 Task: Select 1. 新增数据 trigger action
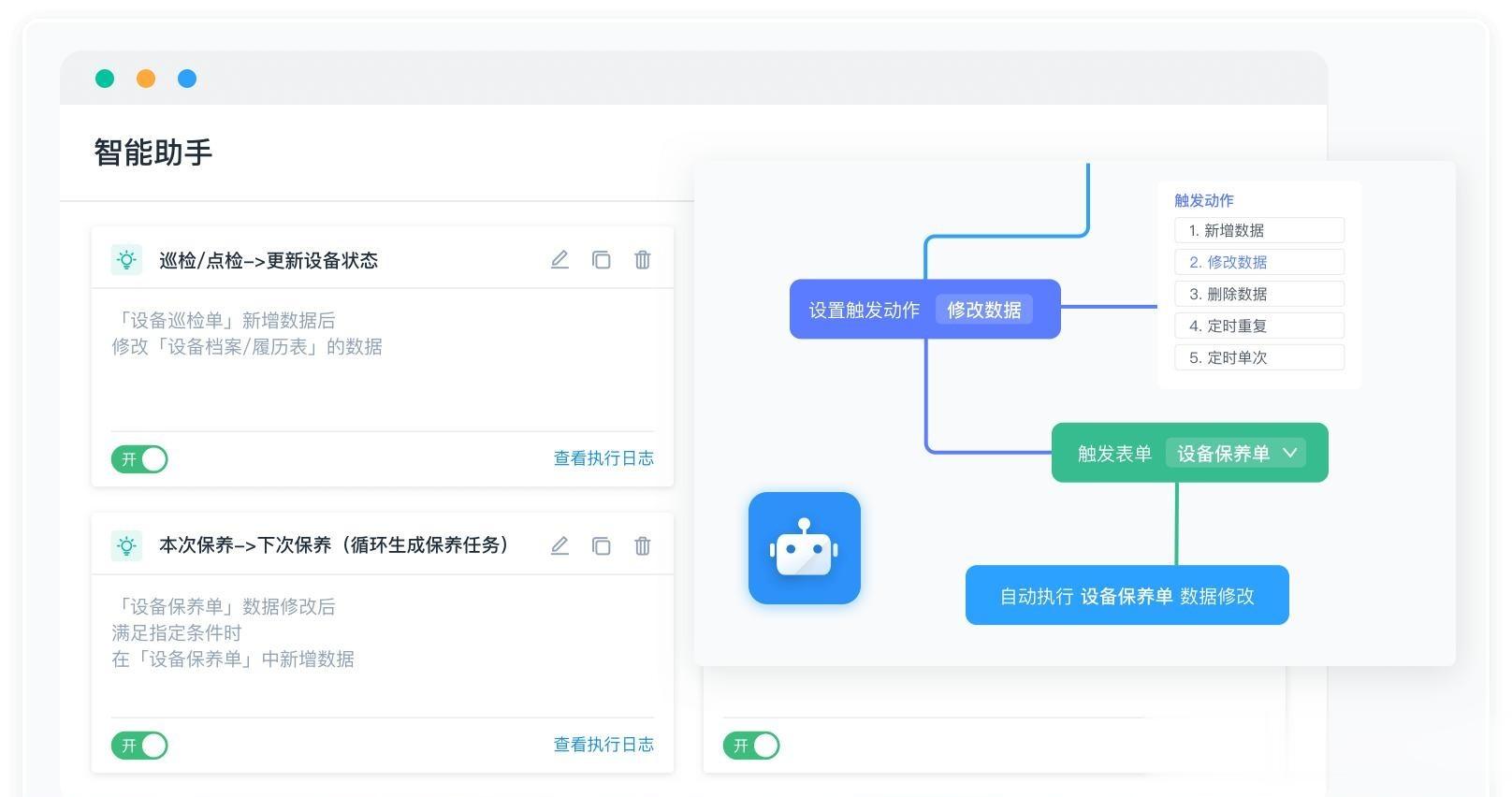1259,230
